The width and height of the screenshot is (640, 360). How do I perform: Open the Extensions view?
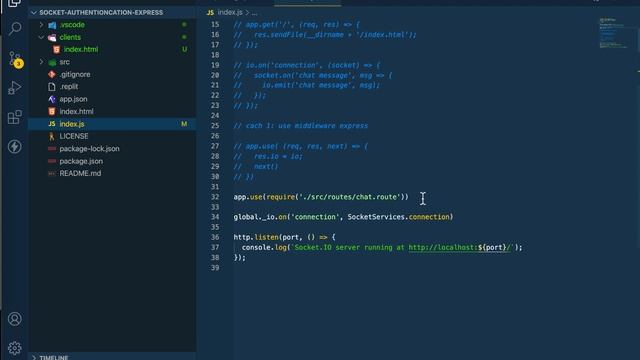pyautogui.click(x=15, y=117)
